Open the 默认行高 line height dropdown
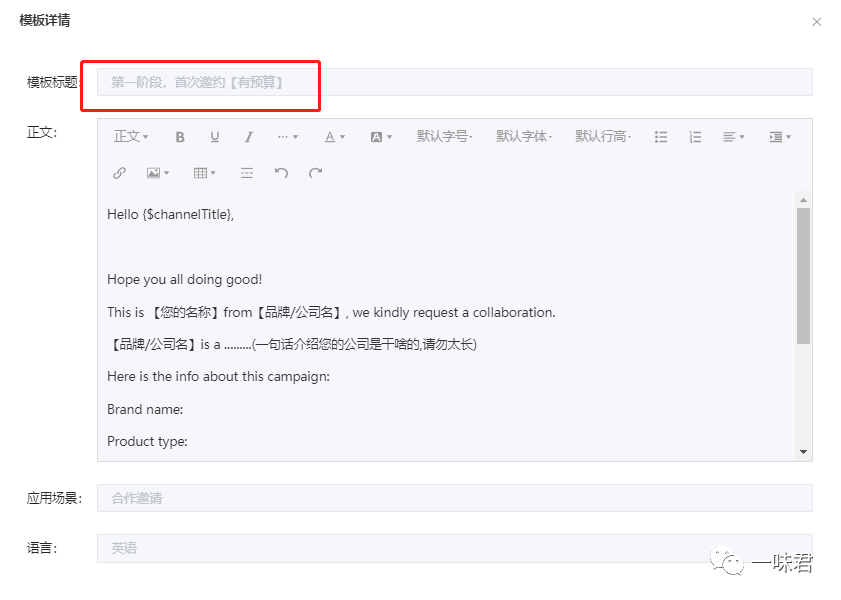 click(603, 137)
